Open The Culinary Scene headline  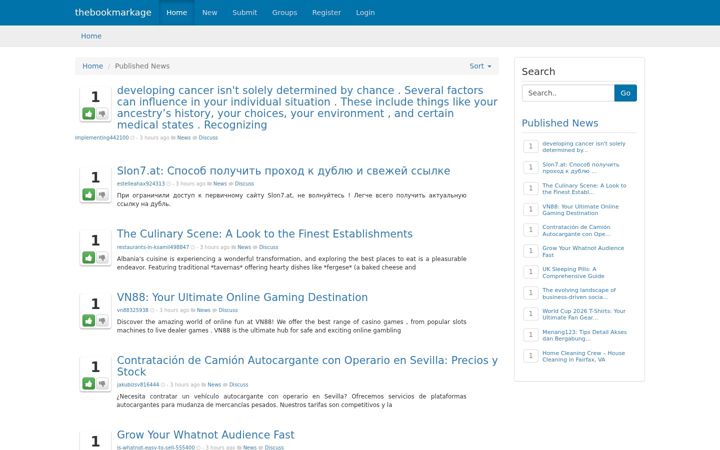point(264,234)
